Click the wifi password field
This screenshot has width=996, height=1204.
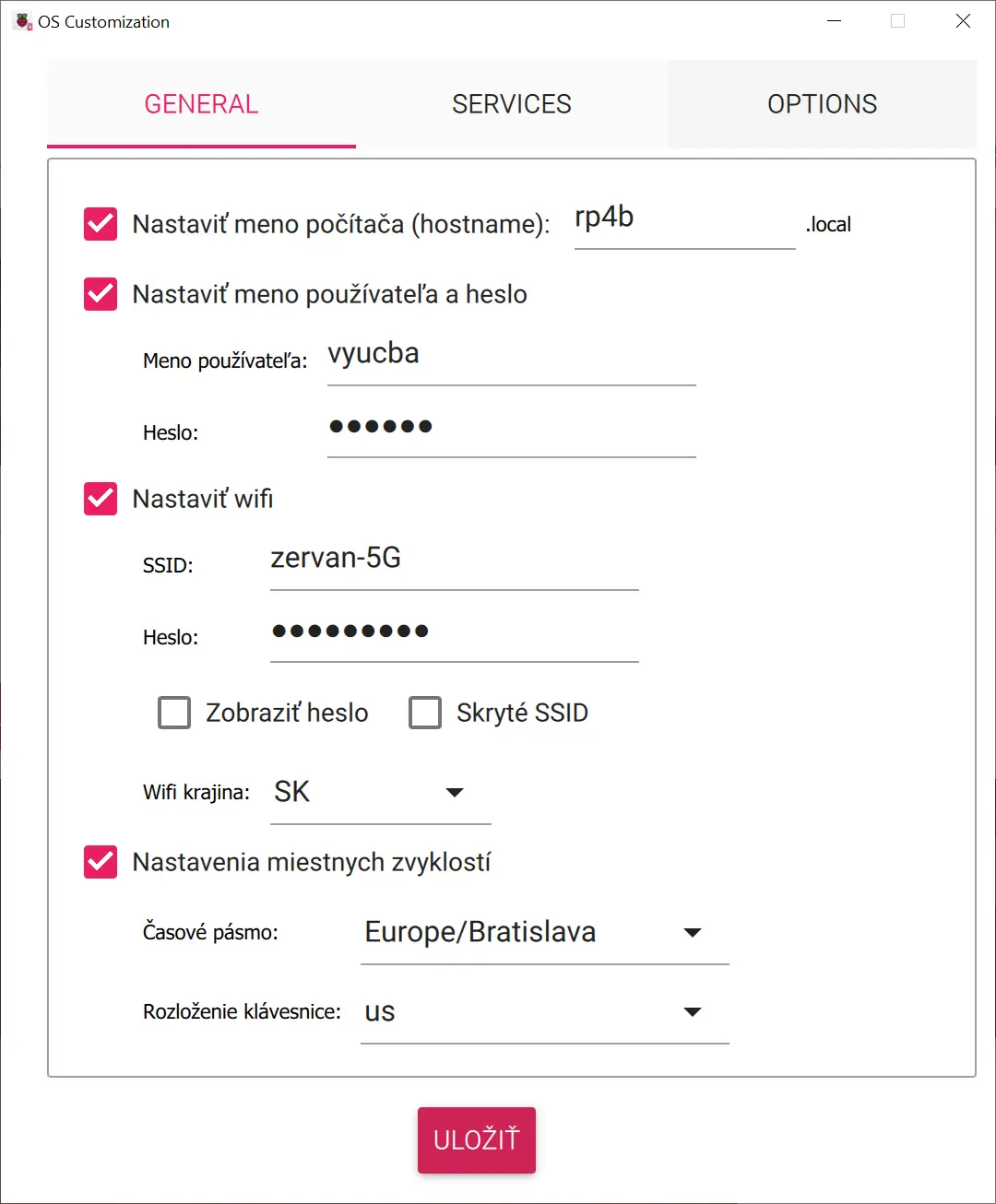tap(453, 634)
